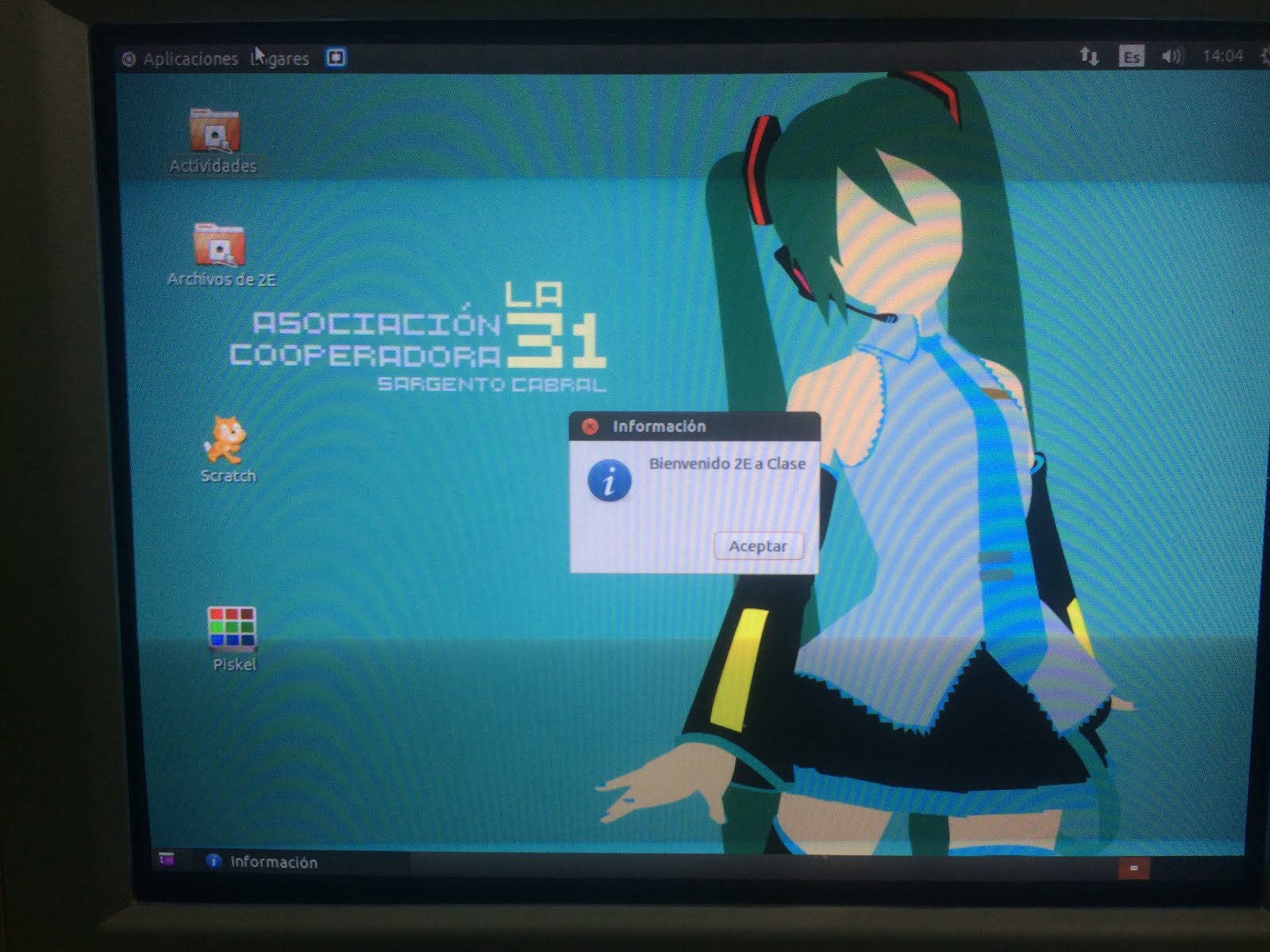Click the 'Bienvenido 2E a Clase' message text
The height and width of the screenshot is (952, 1270).
pyautogui.click(x=727, y=464)
